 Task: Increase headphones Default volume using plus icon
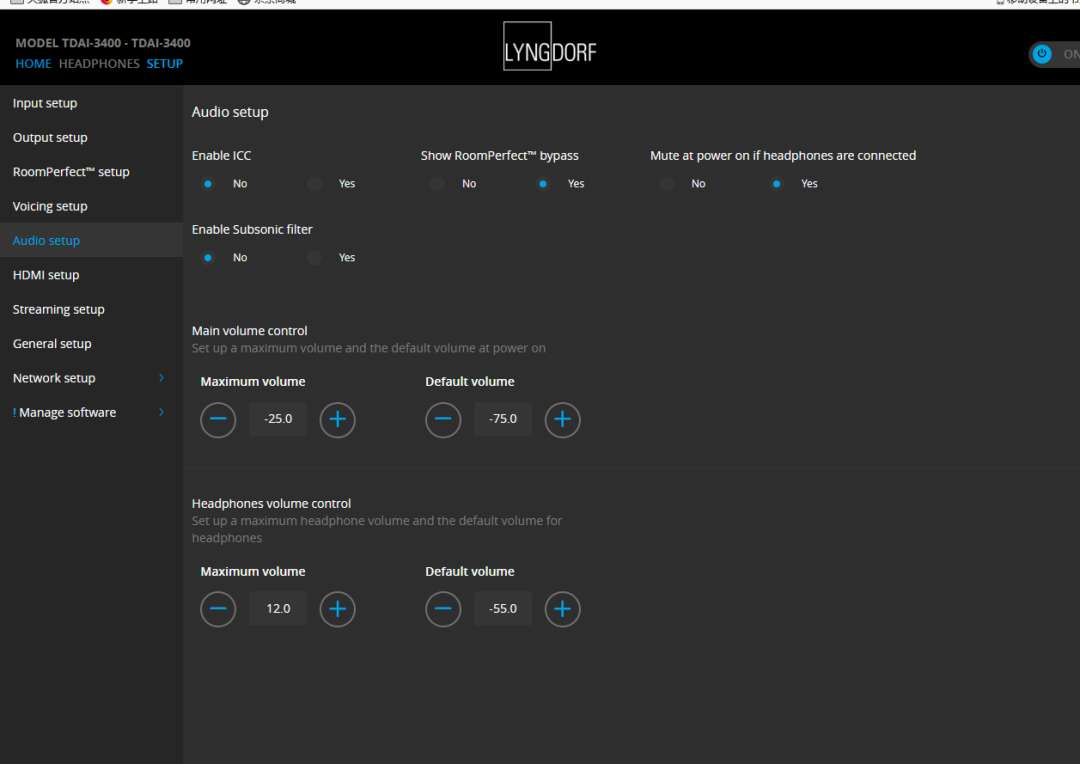(x=562, y=609)
